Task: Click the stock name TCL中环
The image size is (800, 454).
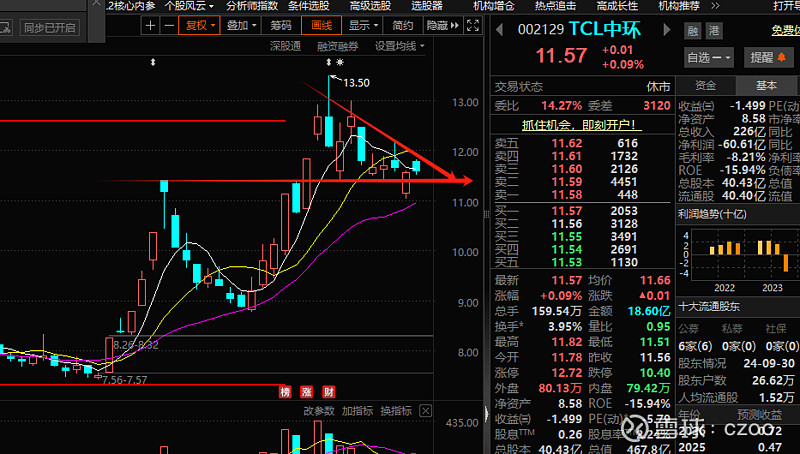Action: (x=605, y=30)
